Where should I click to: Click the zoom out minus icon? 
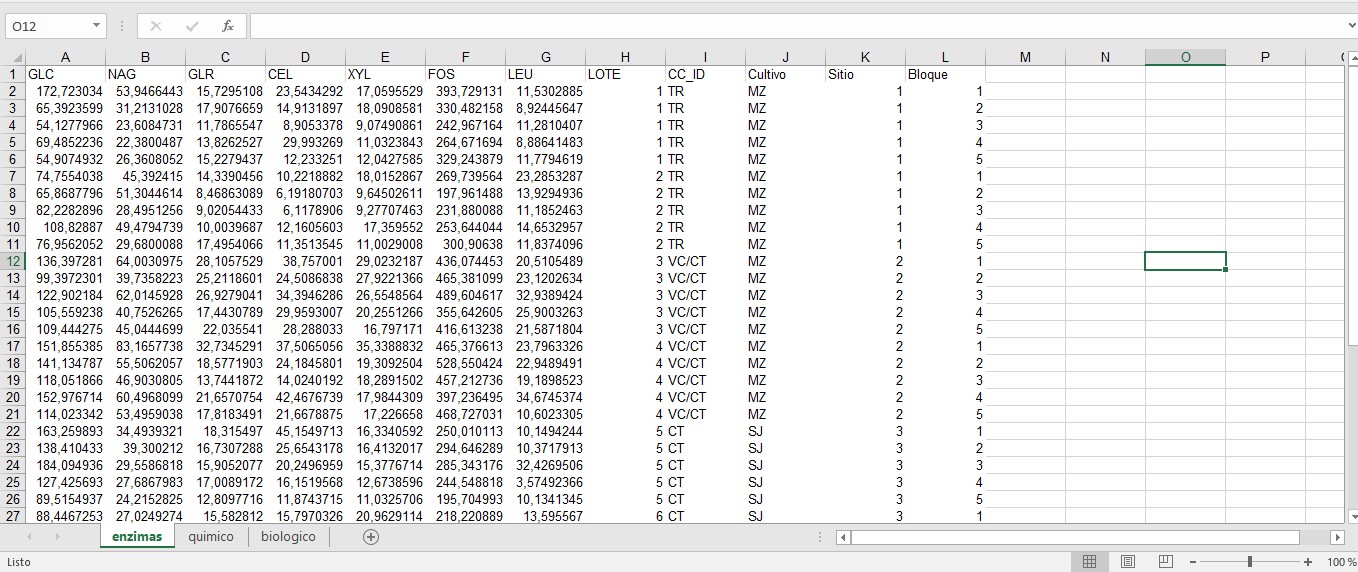1192,562
